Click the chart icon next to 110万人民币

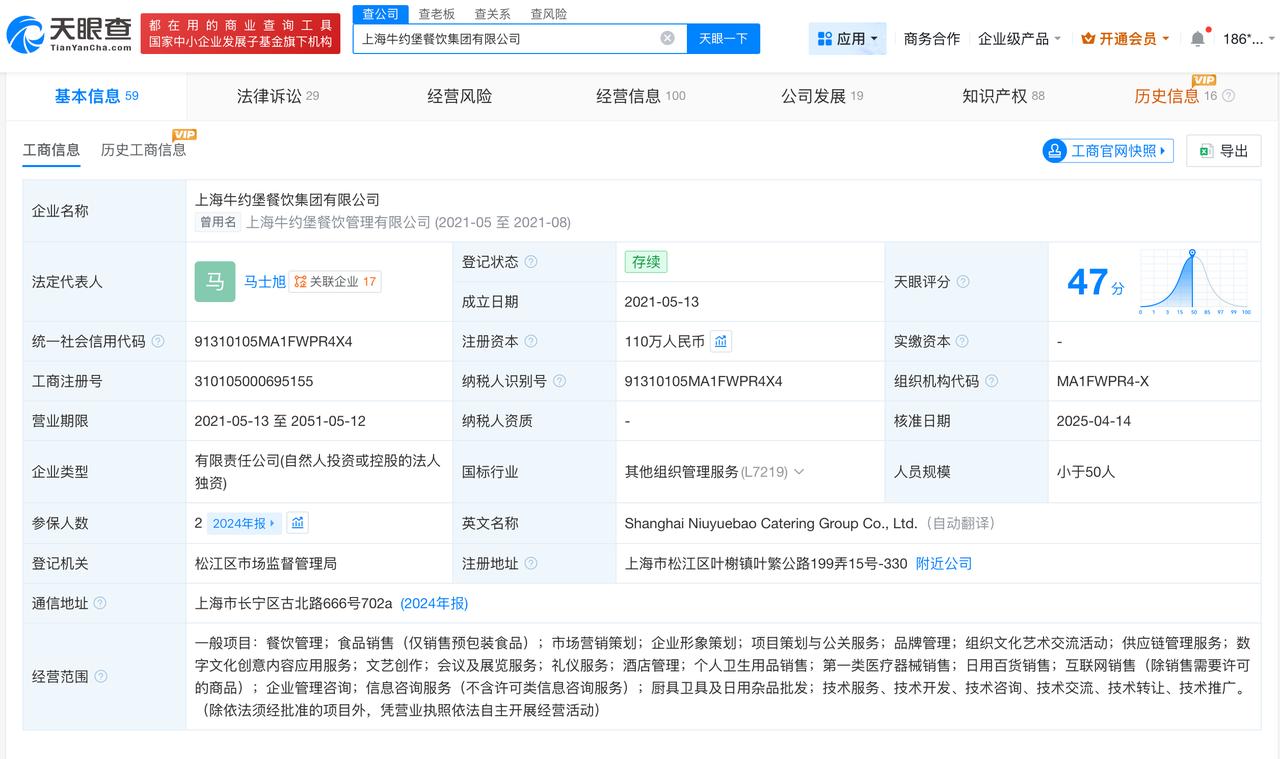tap(721, 341)
